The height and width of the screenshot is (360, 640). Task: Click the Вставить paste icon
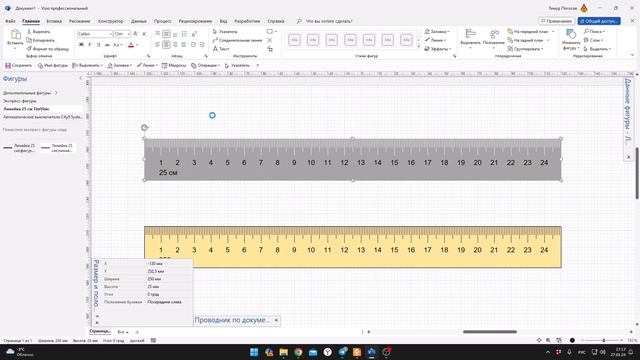[16, 35]
